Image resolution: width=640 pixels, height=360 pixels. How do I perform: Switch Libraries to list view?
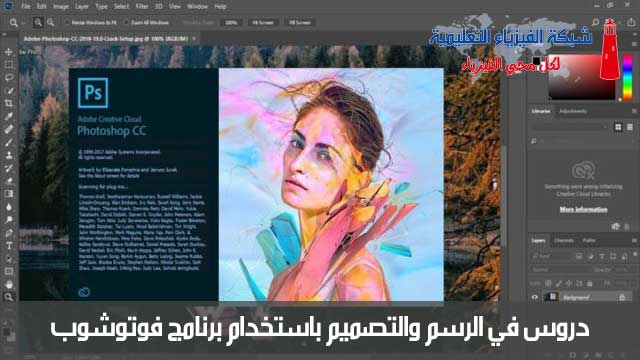(x=630, y=127)
